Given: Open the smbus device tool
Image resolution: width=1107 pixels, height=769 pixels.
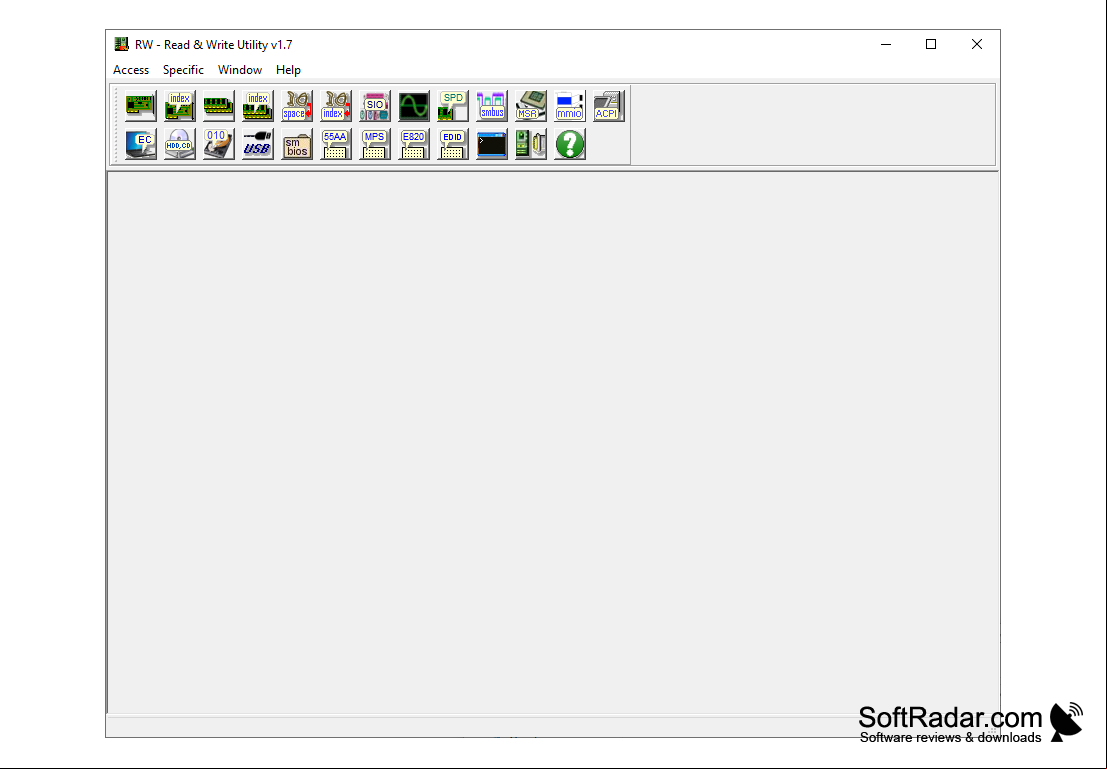Looking at the screenshot, I should (491, 106).
